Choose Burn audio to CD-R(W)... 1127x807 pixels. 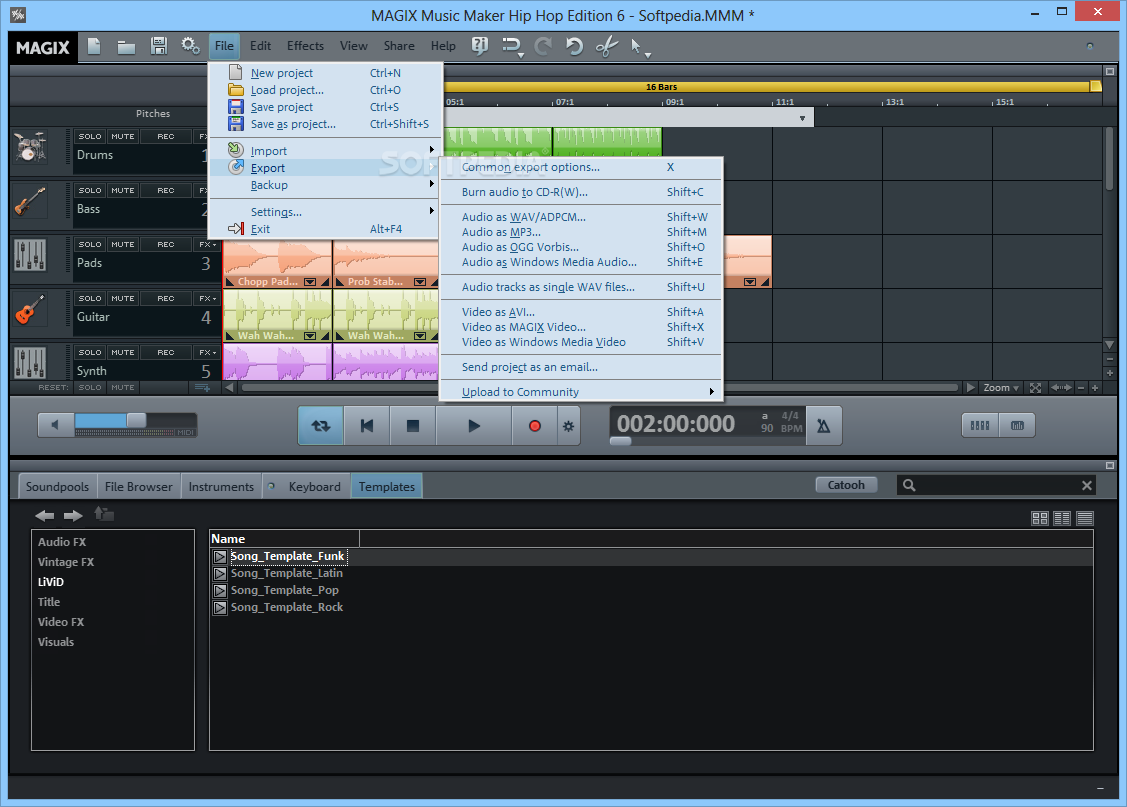pos(581,192)
